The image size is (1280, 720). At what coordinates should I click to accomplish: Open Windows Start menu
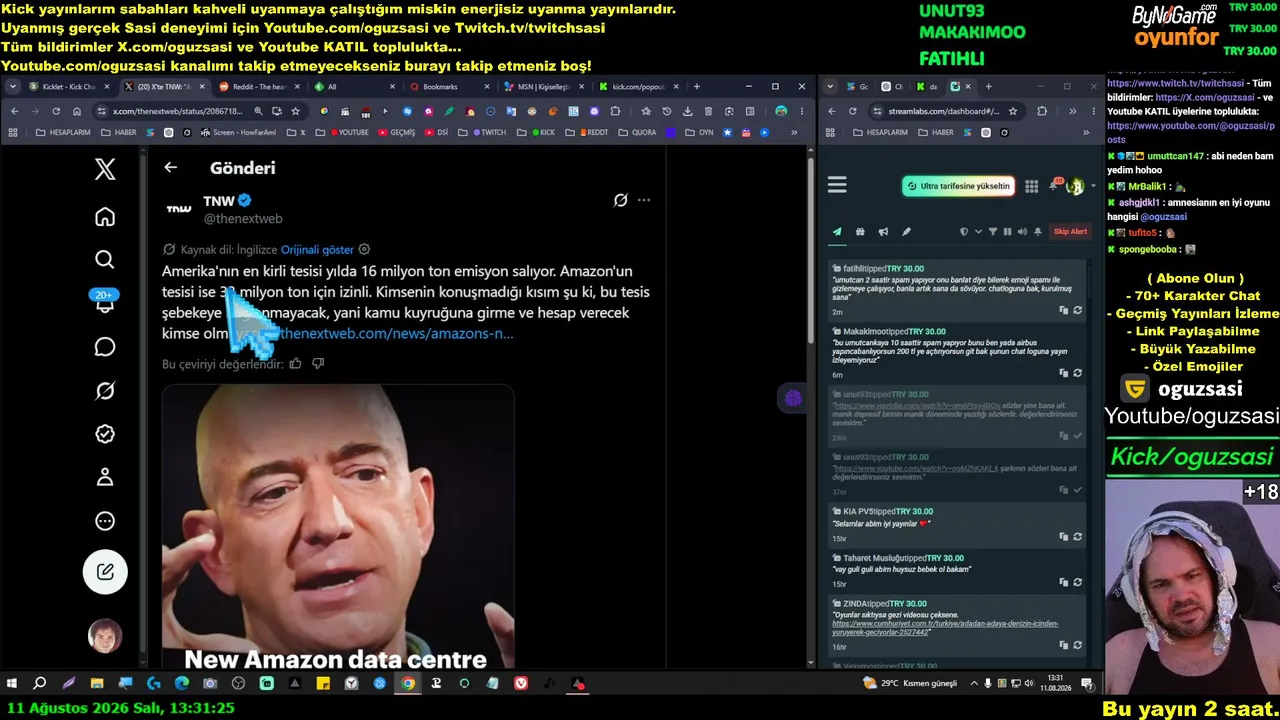(12, 684)
